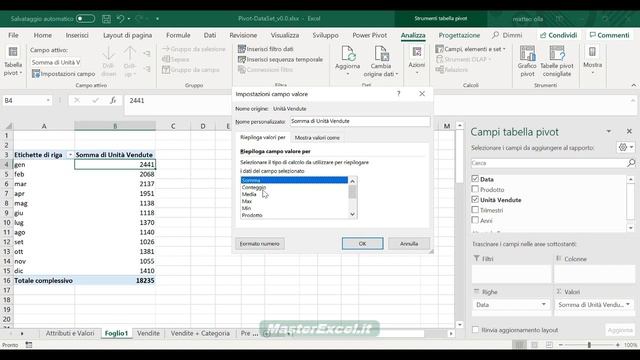Open the Azioni menu icon

(417, 52)
